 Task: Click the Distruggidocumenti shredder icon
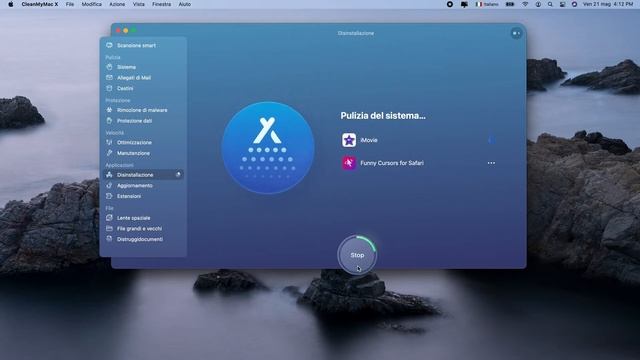(109, 239)
